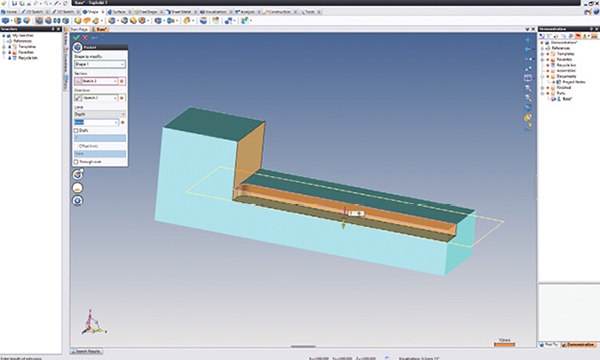Viewport: 600px width, 360px height.
Task: Select Assemblies folder in Demonstration tree
Action: [566, 71]
